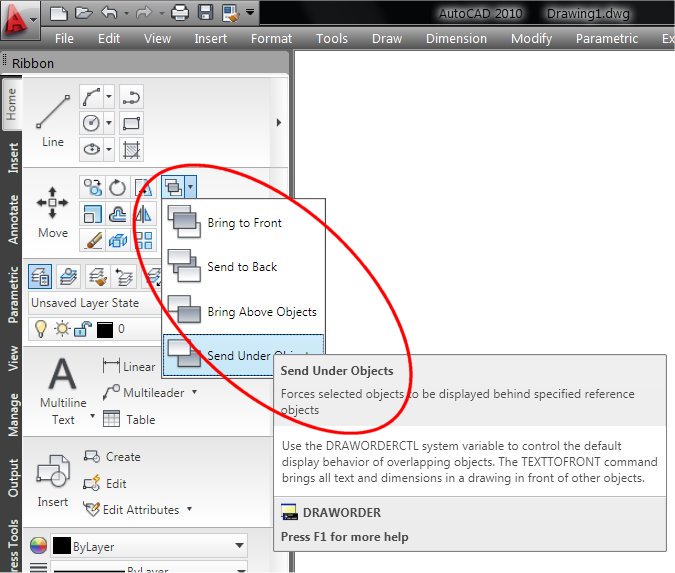Open the File menu
The image size is (675, 573).
point(64,39)
